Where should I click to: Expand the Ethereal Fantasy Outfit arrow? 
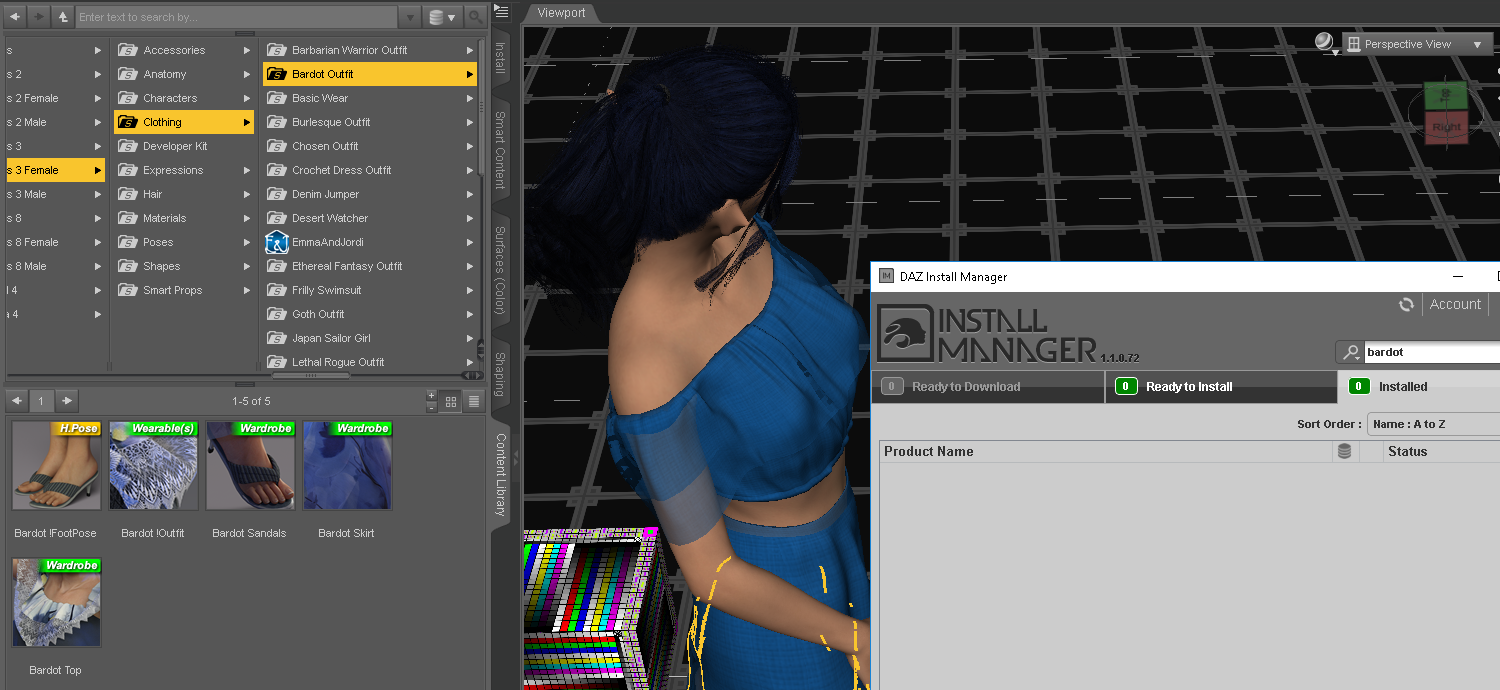469,266
